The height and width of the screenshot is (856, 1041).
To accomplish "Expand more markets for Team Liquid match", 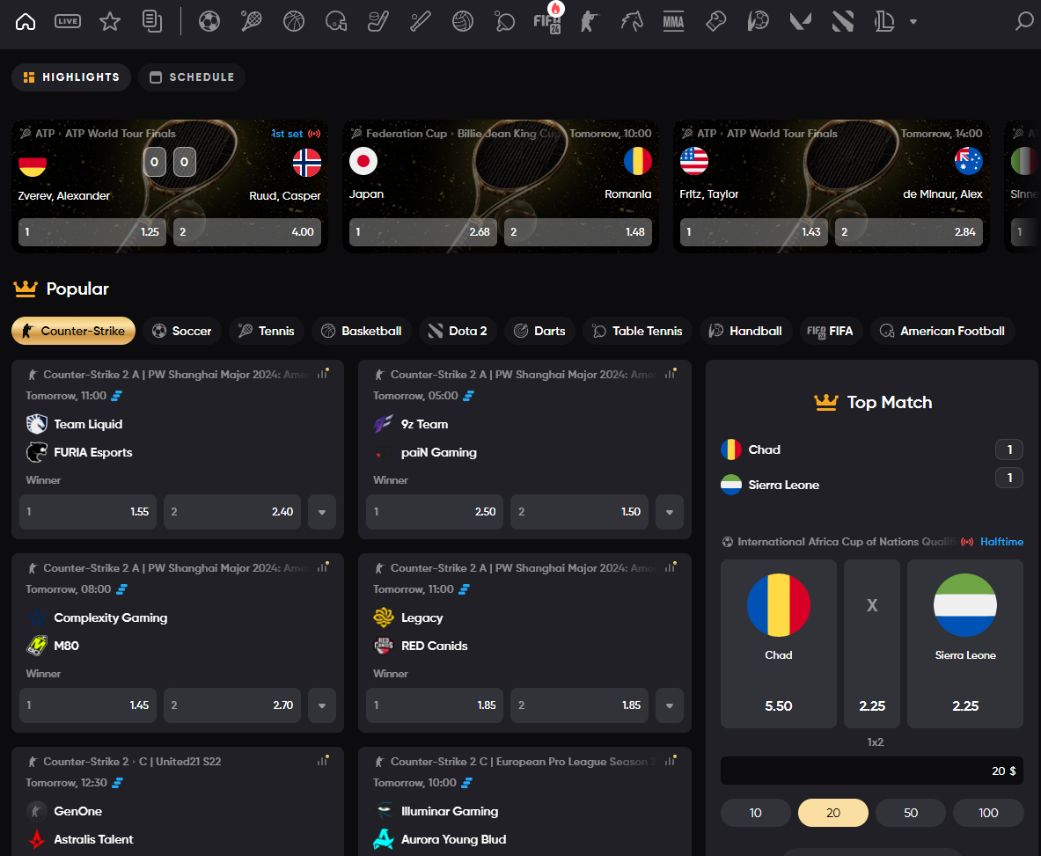I will [x=321, y=512].
